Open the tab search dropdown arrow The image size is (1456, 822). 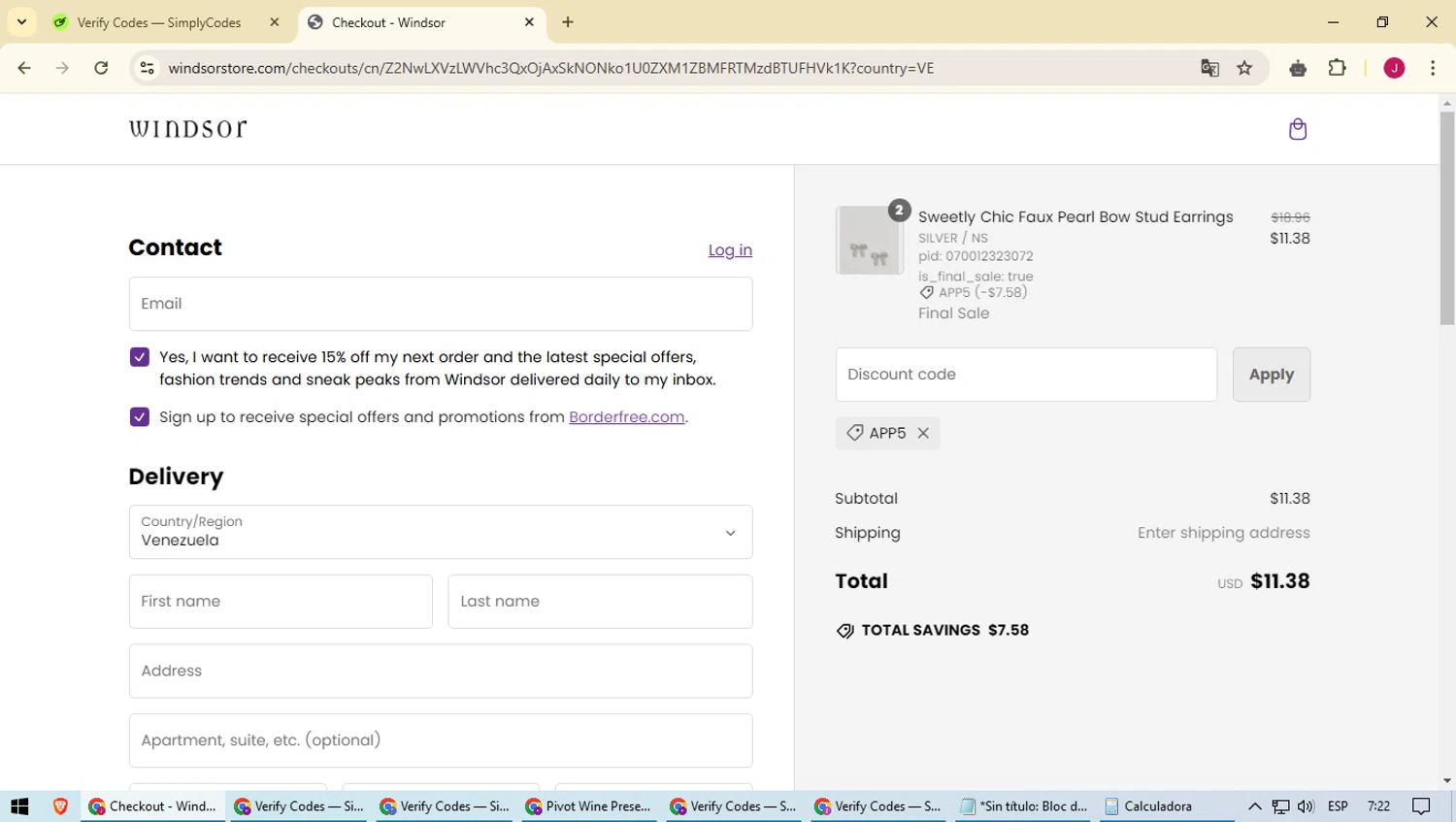(21, 22)
